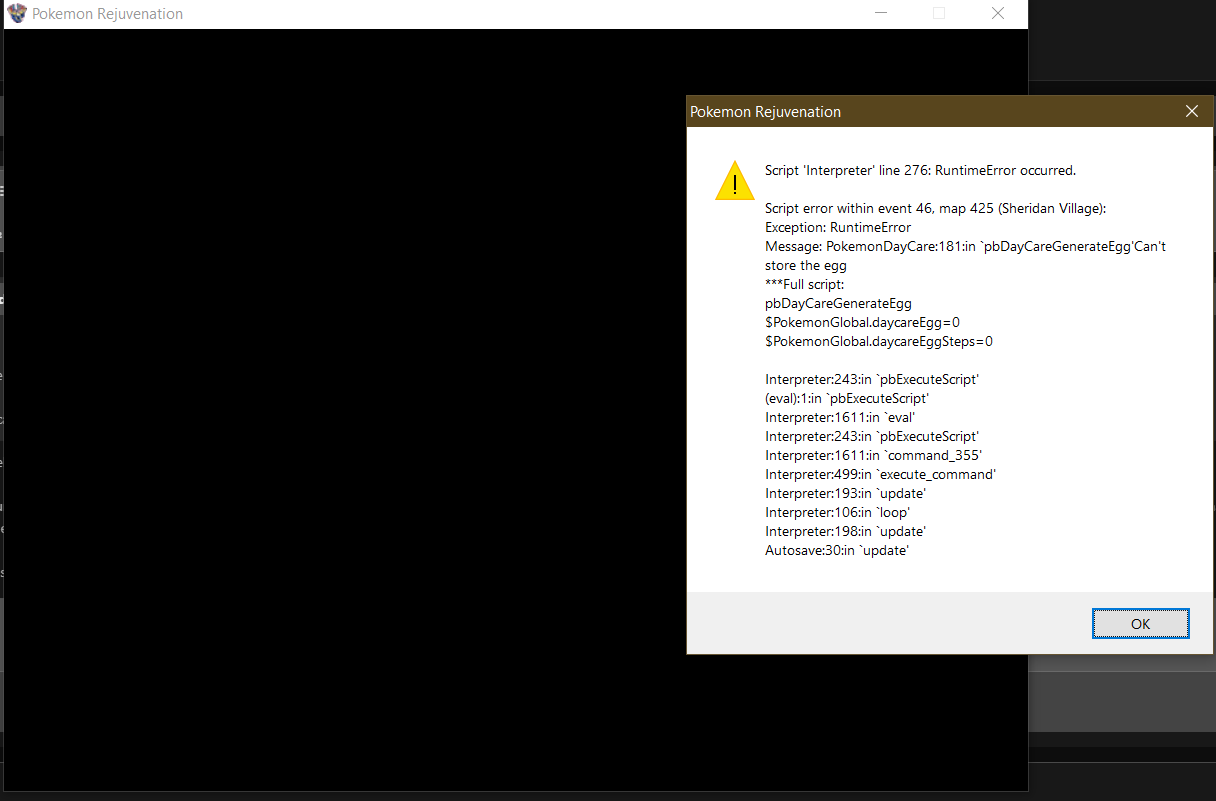The width and height of the screenshot is (1216, 801).
Task: Click the "***Full script:" line
Action: (805, 285)
